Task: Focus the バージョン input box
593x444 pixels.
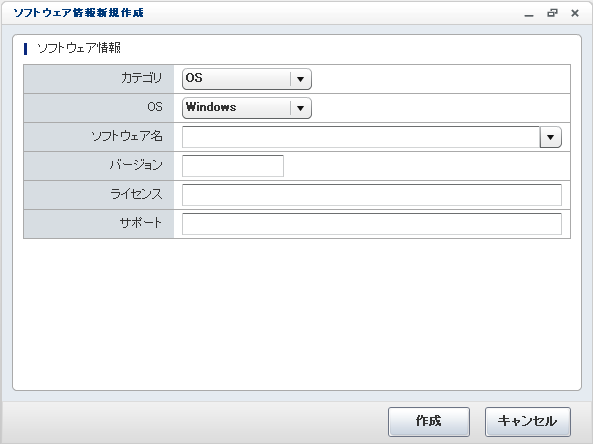Action: [x=233, y=166]
